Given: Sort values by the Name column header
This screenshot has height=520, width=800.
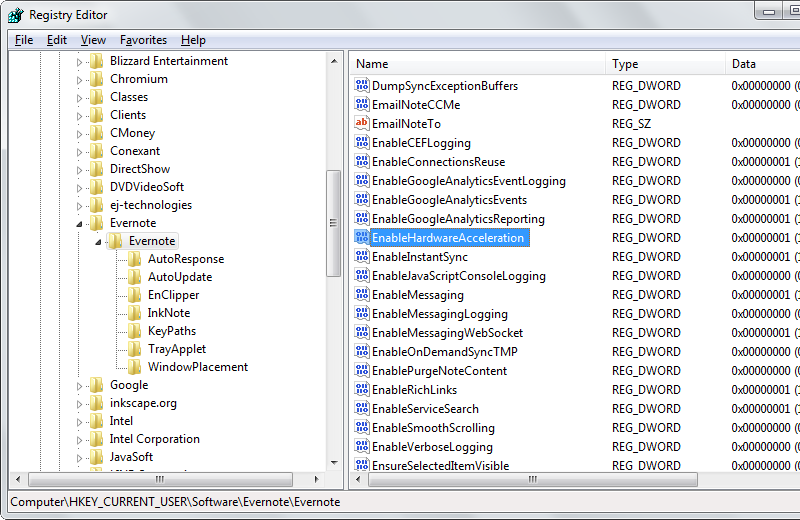Looking at the screenshot, I should click(x=478, y=64).
